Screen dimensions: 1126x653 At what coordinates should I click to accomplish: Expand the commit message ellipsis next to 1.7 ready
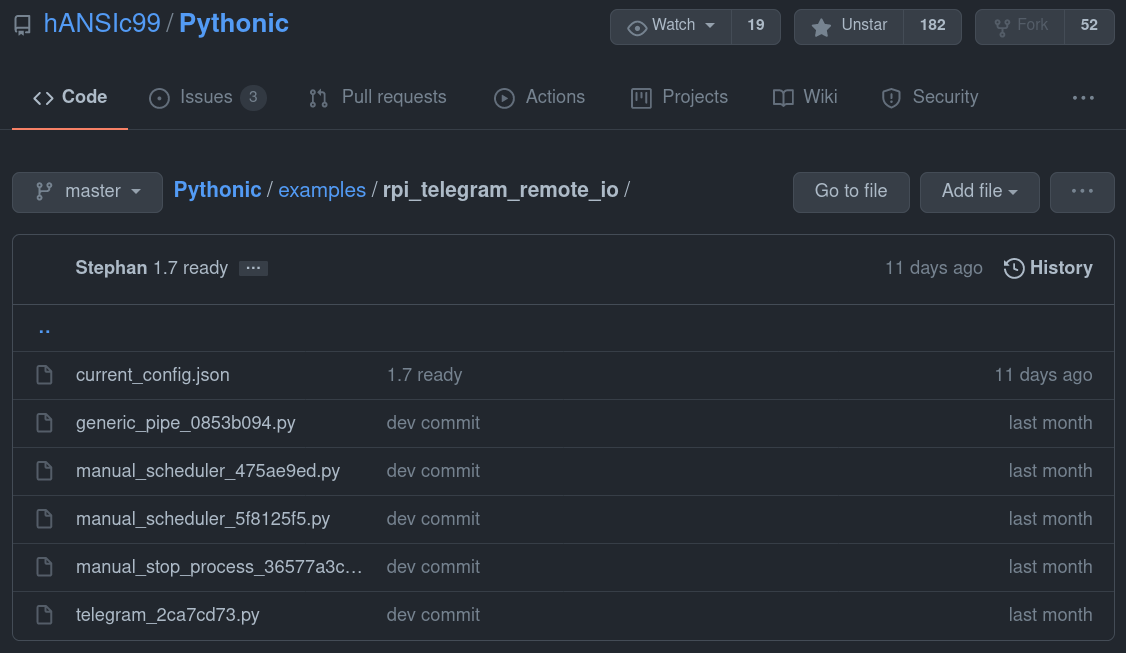point(253,268)
